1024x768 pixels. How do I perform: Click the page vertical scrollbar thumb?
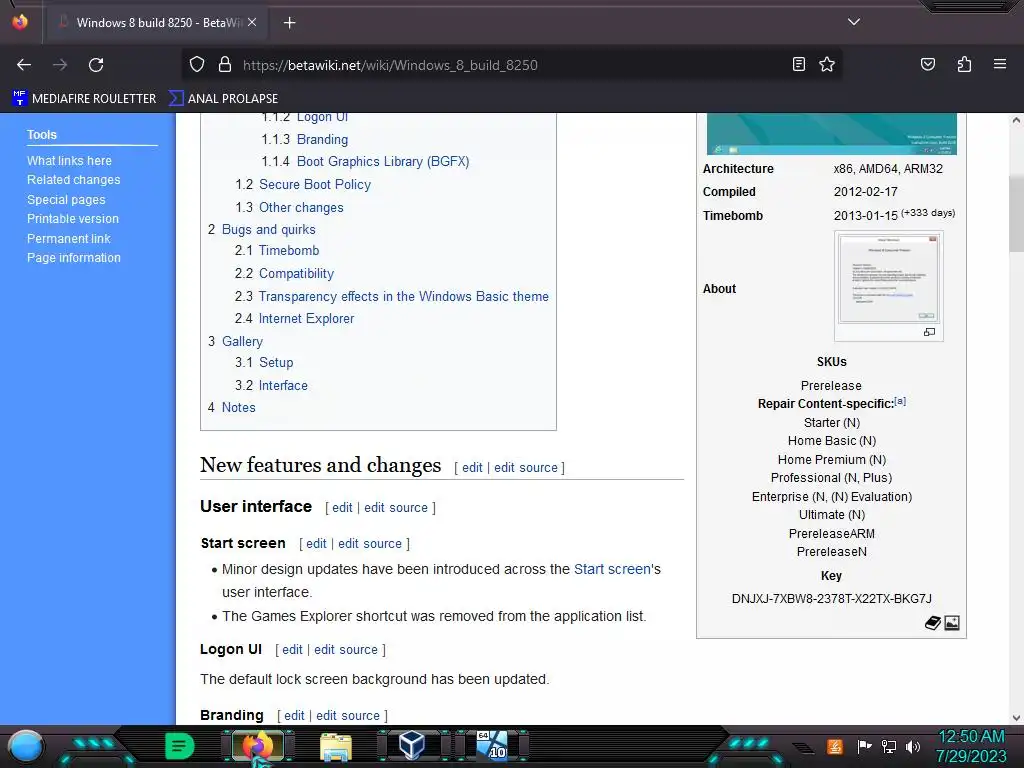[1016, 214]
